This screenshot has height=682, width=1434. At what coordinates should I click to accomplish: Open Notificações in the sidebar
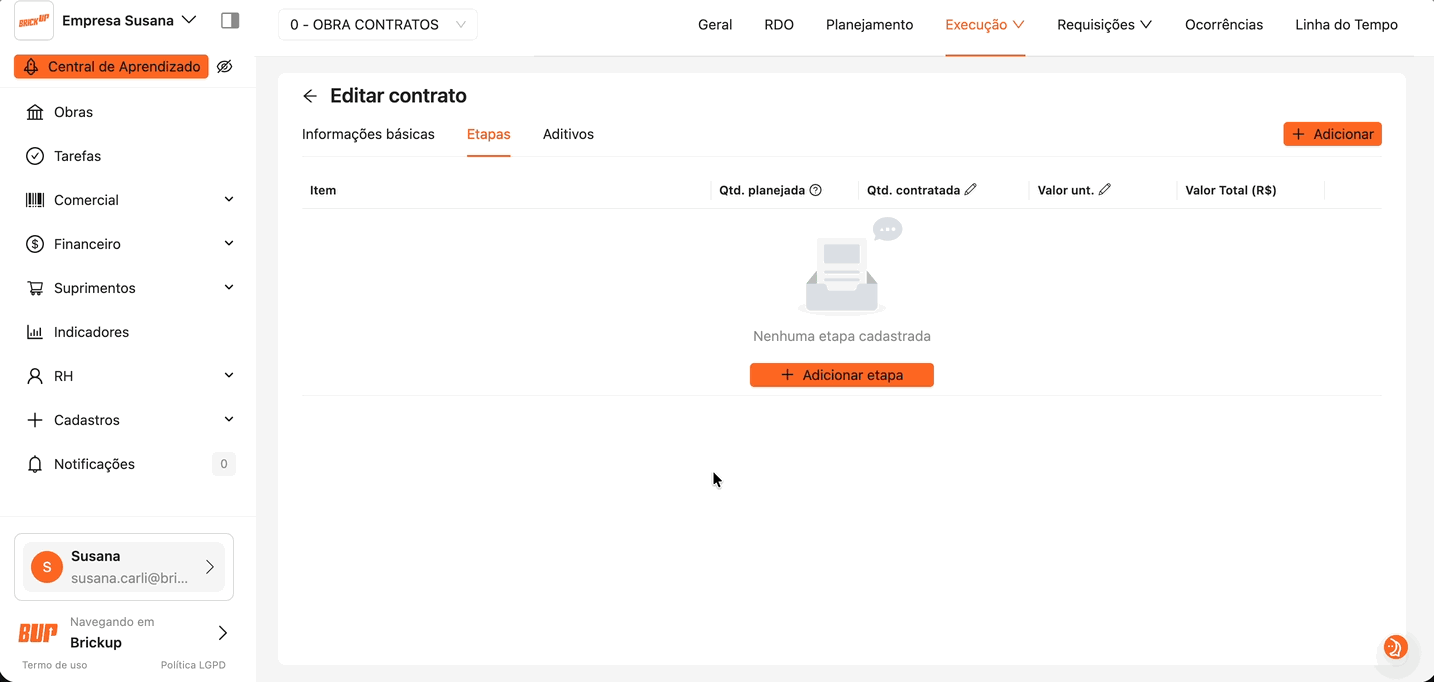click(x=94, y=464)
